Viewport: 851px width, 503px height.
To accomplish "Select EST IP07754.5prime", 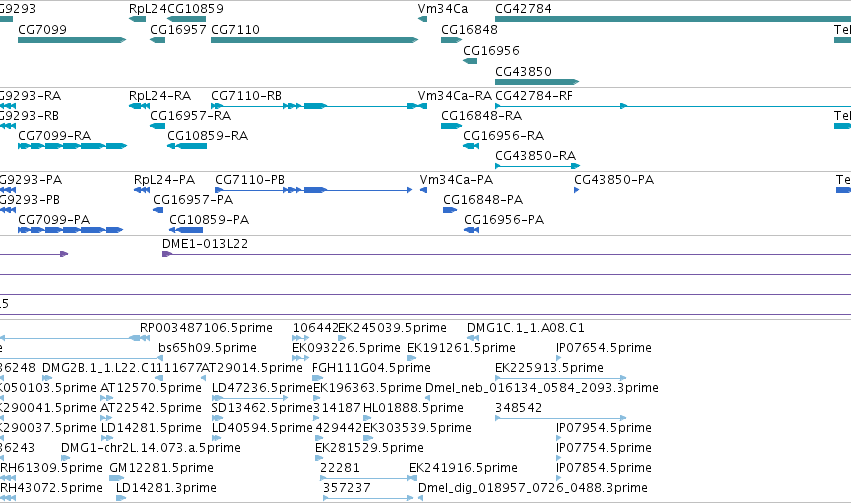I will pos(604,448).
